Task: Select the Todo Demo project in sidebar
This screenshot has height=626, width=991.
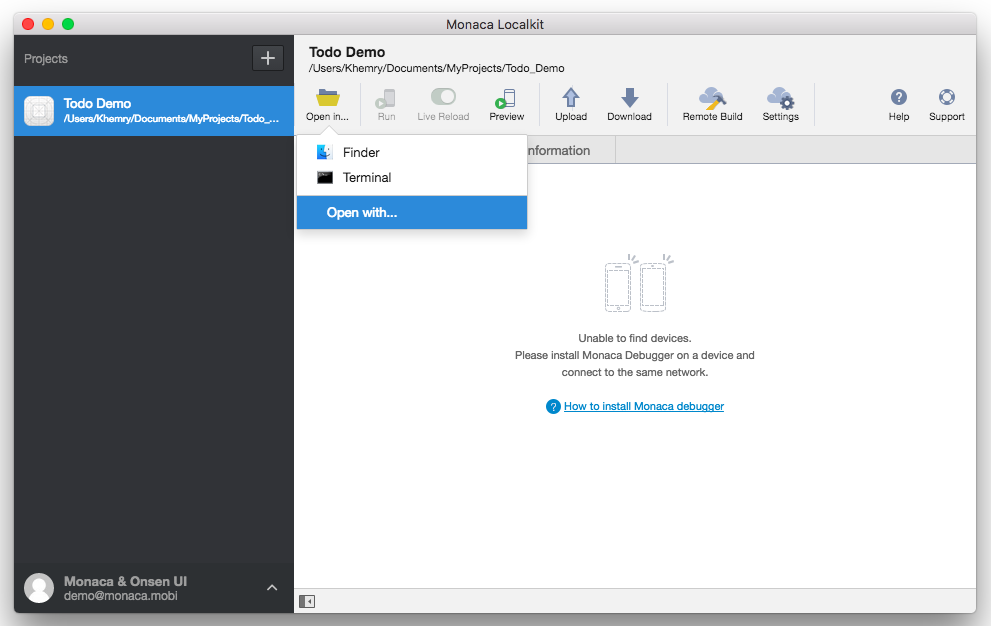Action: pos(154,111)
